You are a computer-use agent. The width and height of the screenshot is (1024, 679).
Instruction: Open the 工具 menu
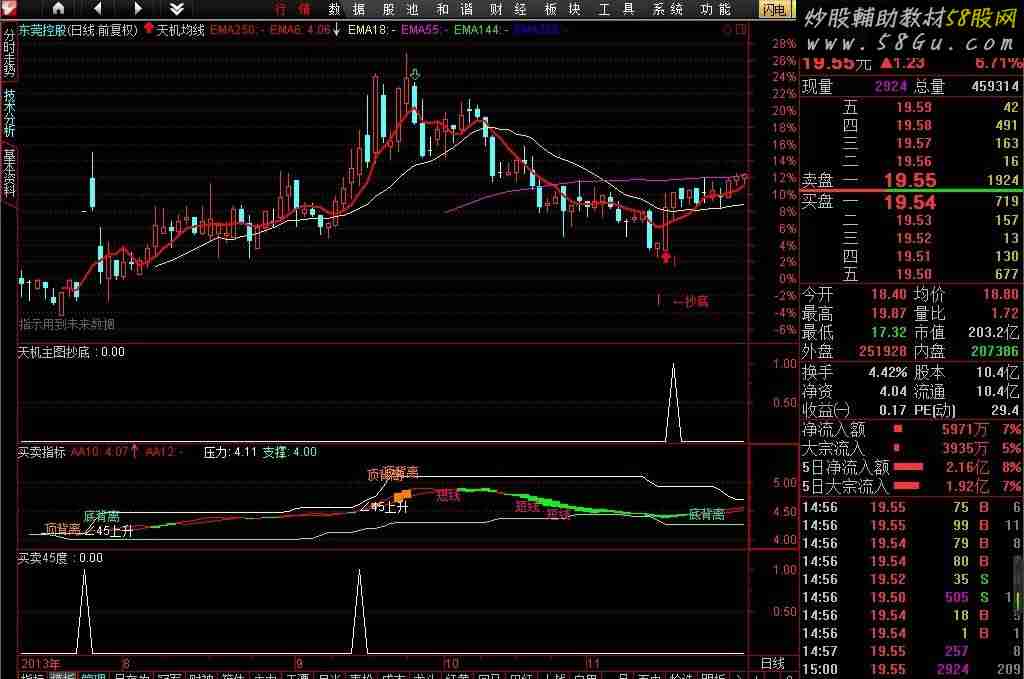(616, 9)
